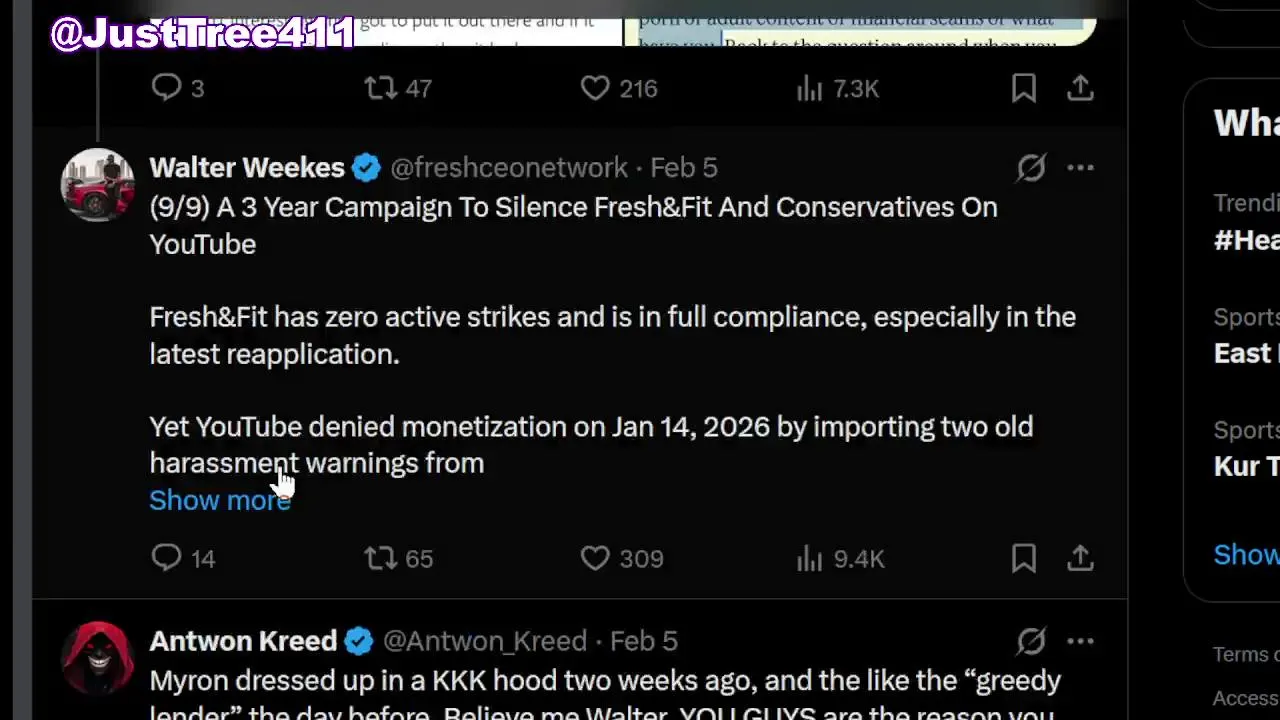The image size is (1280, 720).
Task: Open Antwon Kreed's red hooded avatar
Action: [97, 657]
